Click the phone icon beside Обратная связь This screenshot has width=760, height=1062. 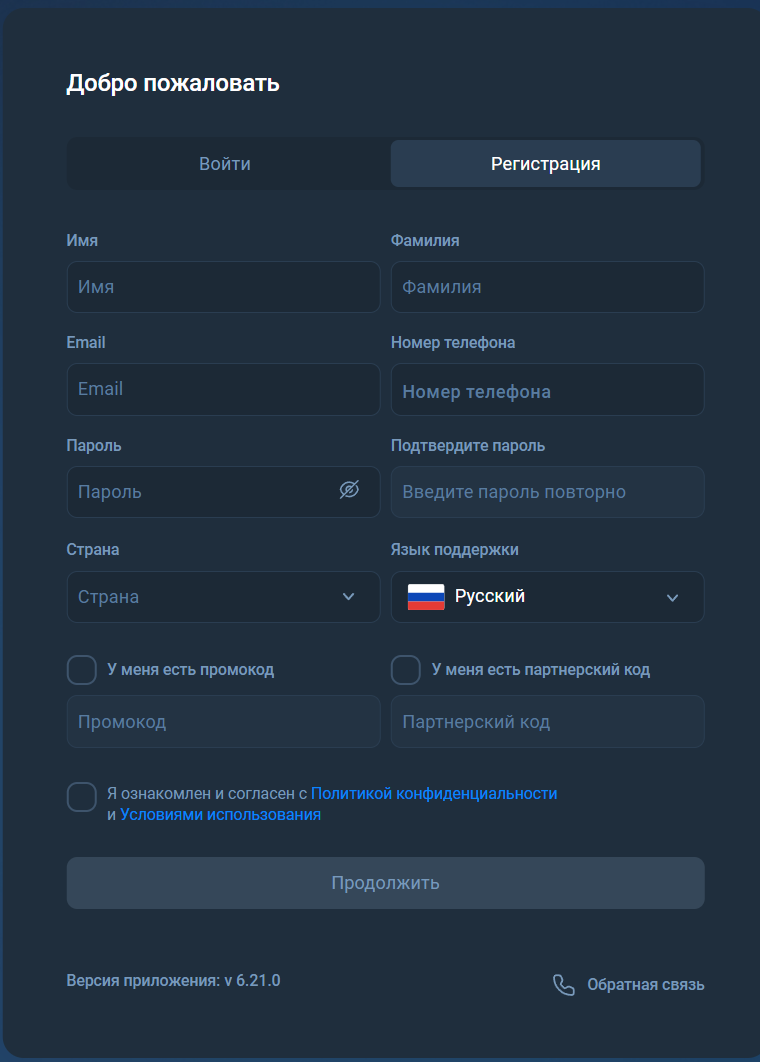pyautogui.click(x=564, y=985)
